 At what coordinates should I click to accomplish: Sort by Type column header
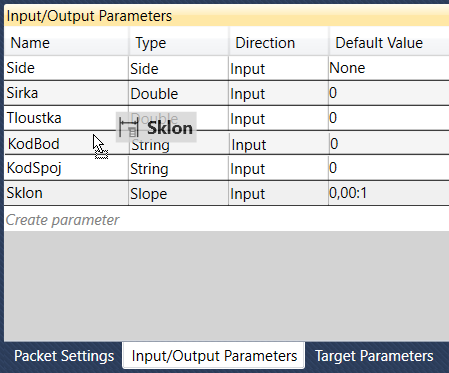(179, 43)
